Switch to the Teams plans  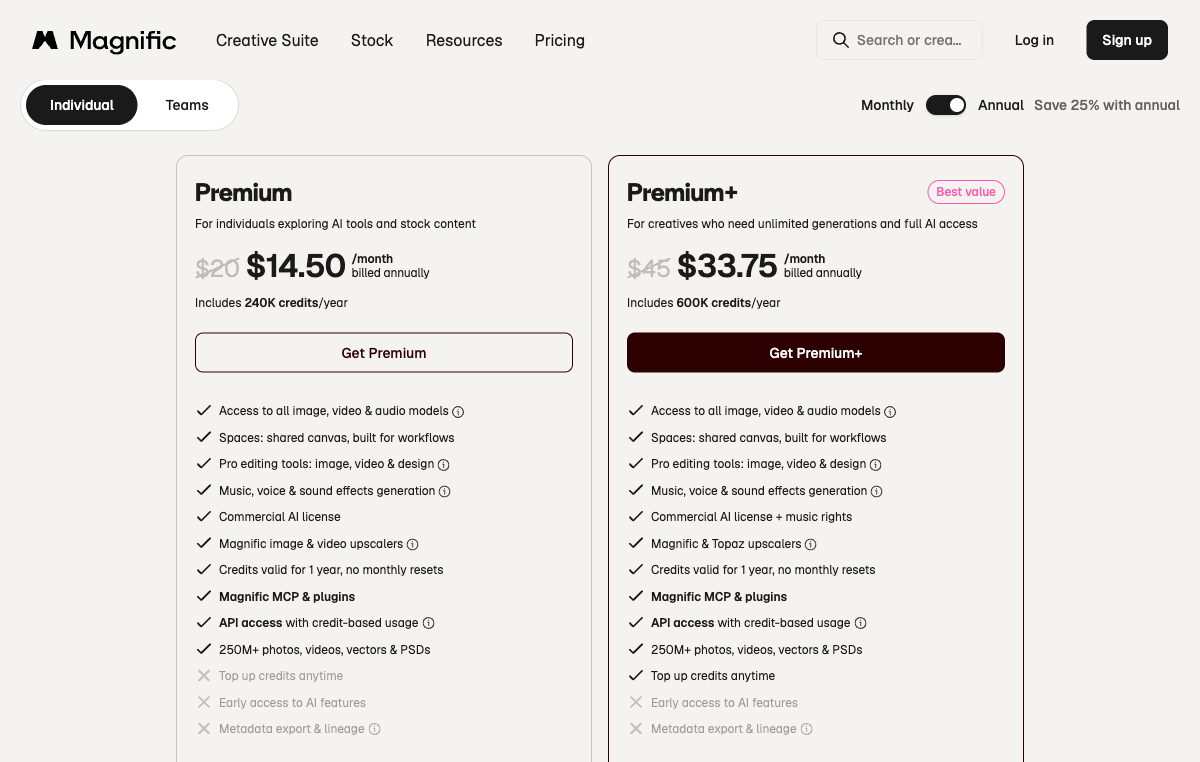click(187, 105)
